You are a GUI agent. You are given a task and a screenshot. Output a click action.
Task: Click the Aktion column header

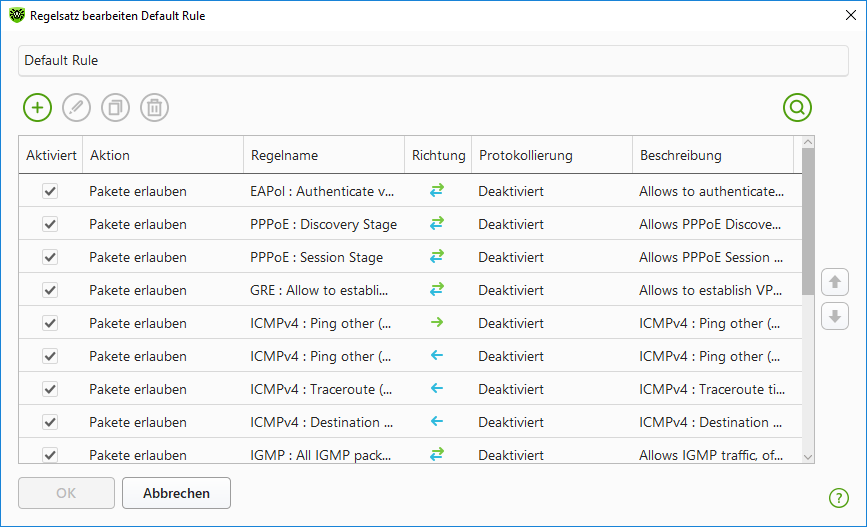click(x=162, y=156)
